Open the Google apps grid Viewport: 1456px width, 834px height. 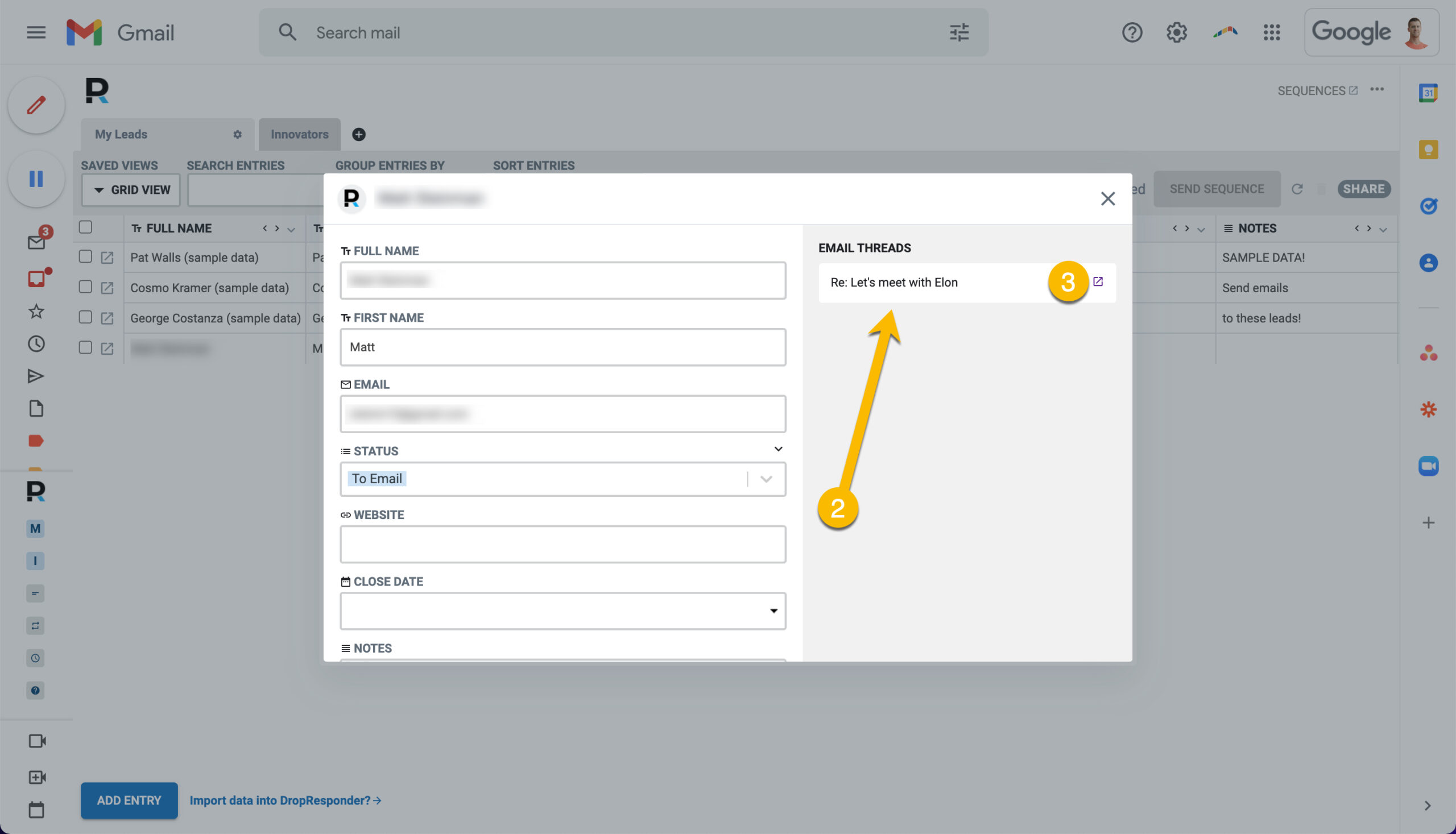tap(1272, 32)
